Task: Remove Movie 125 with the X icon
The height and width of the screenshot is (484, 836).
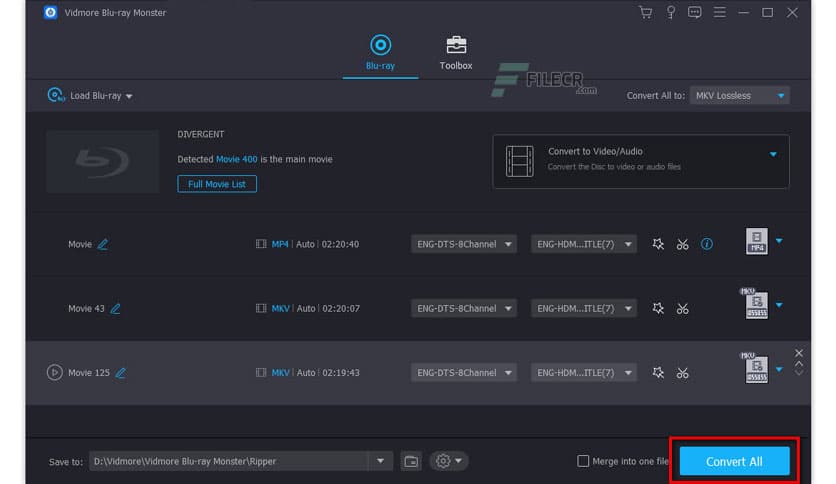Action: [x=799, y=353]
